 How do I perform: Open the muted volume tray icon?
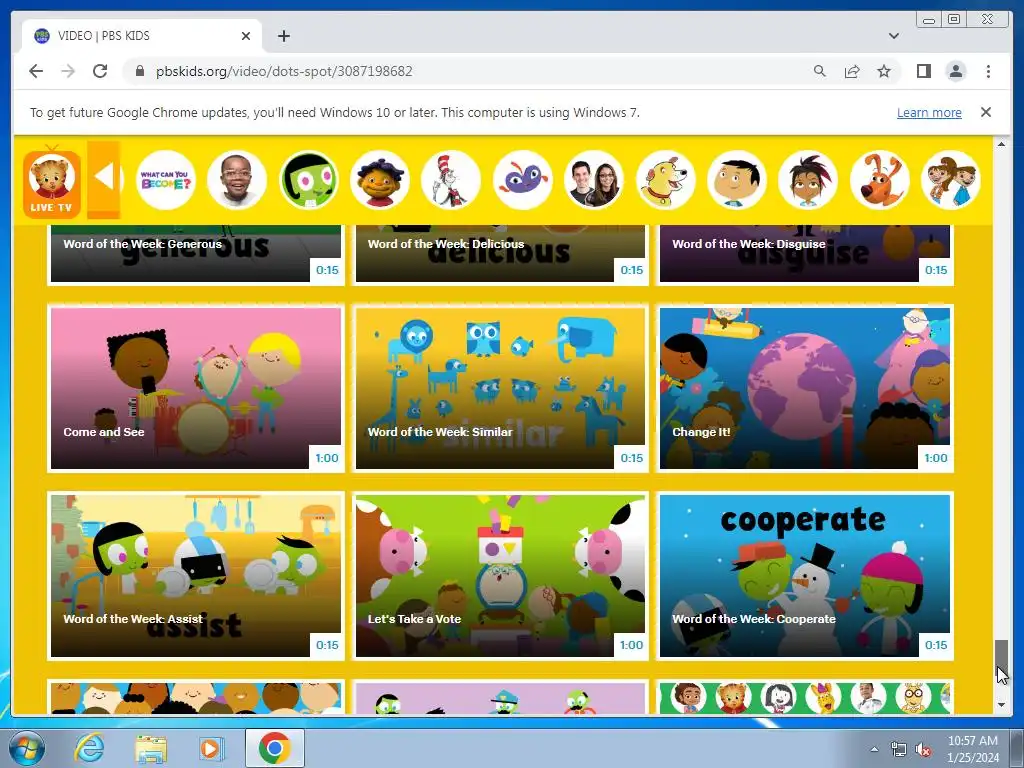[923, 749]
